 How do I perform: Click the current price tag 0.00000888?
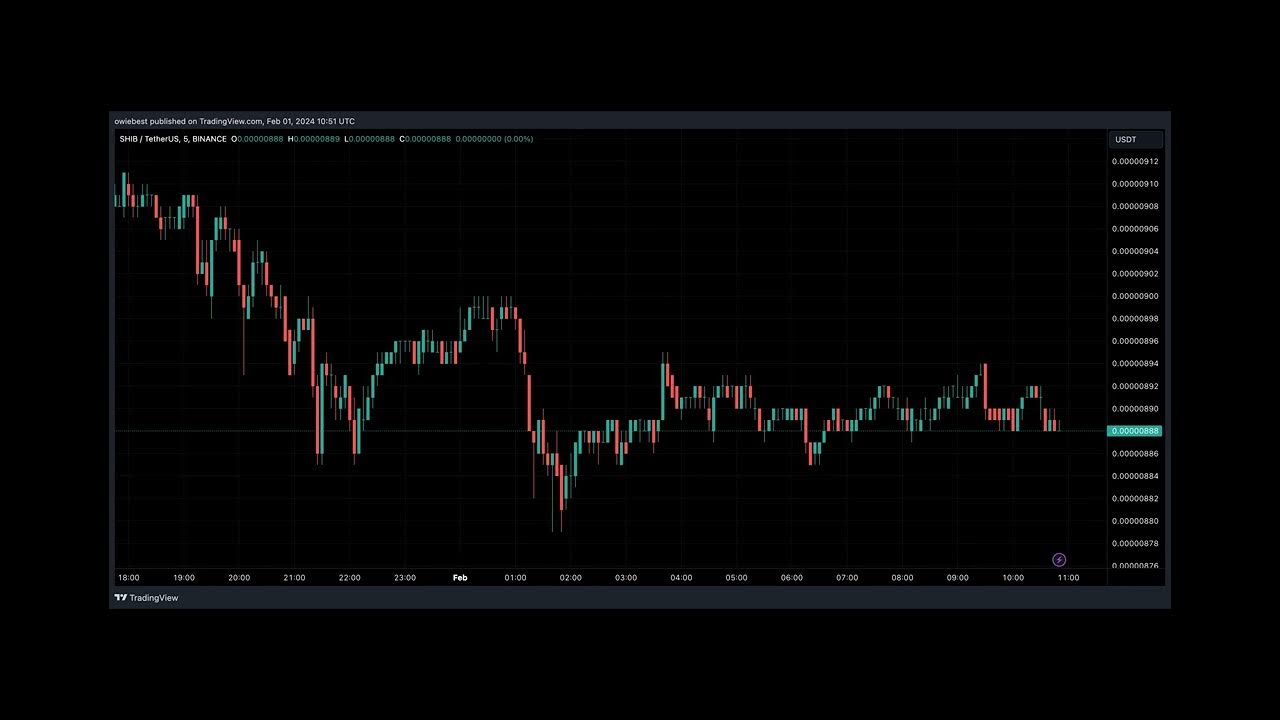pyautogui.click(x=1135, y=431)
